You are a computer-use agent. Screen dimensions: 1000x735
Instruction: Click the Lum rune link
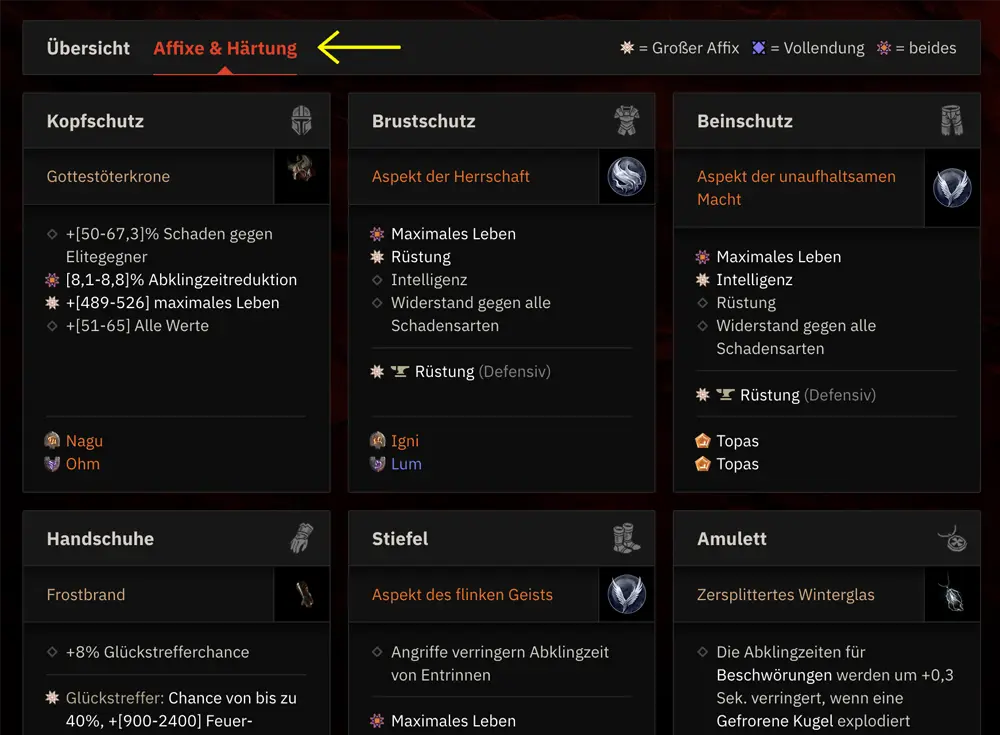click(406, 464)
